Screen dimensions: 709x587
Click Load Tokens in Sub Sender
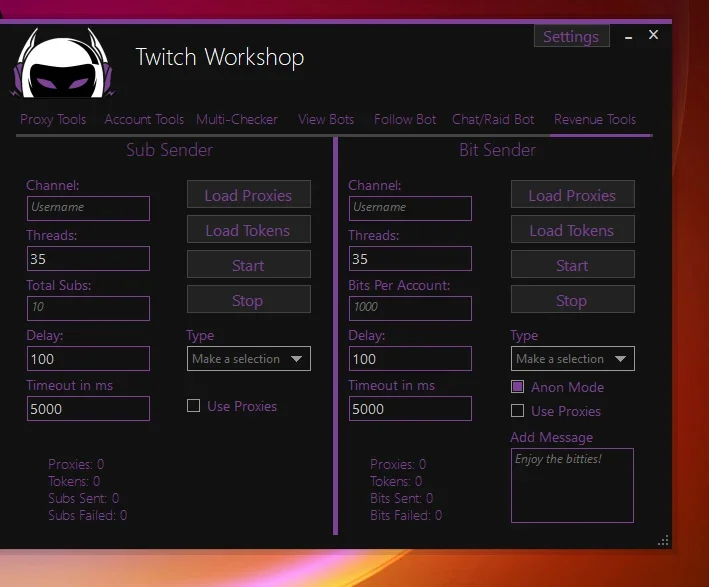tap(249, 229)
